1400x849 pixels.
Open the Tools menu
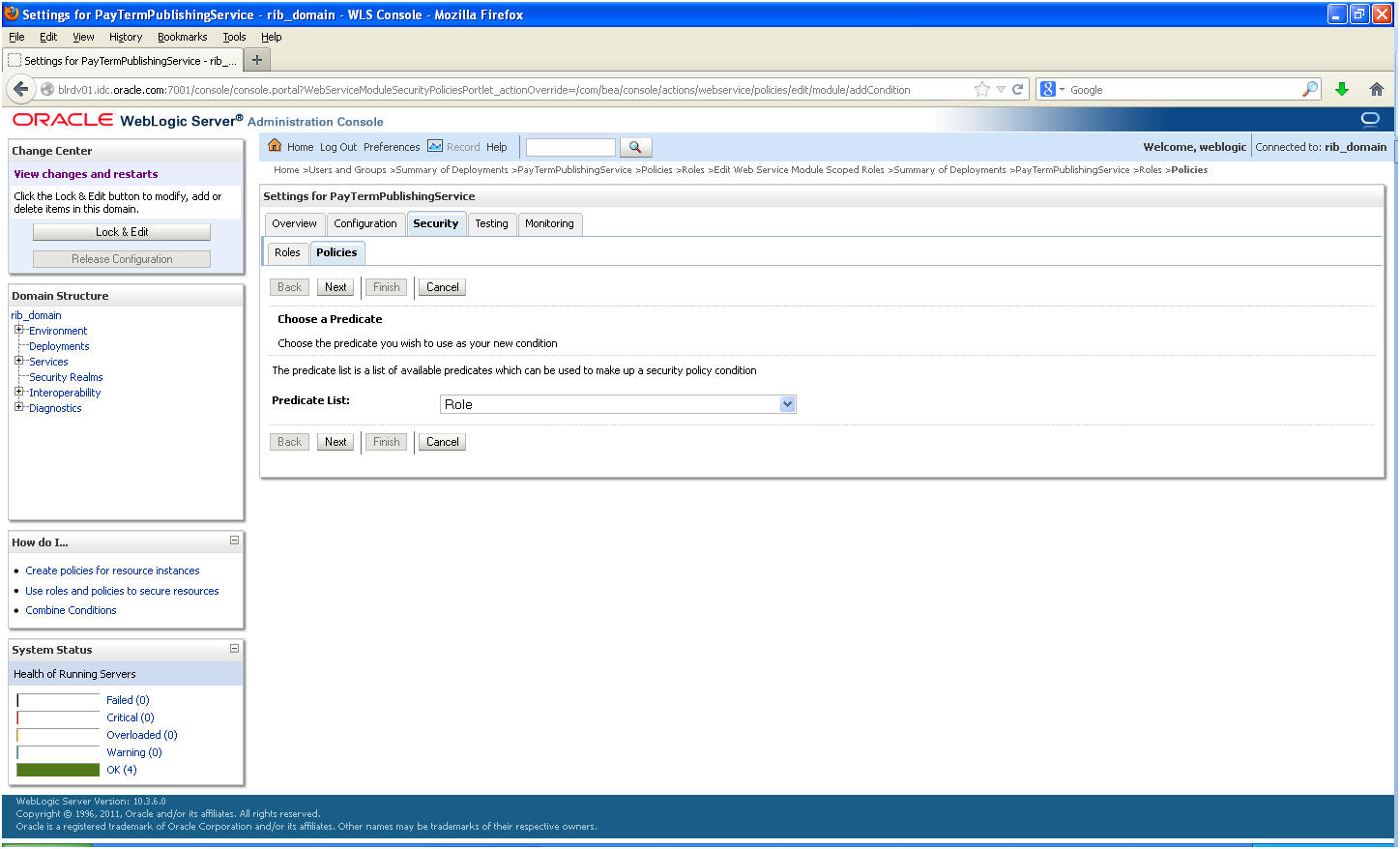coord(234,37)
